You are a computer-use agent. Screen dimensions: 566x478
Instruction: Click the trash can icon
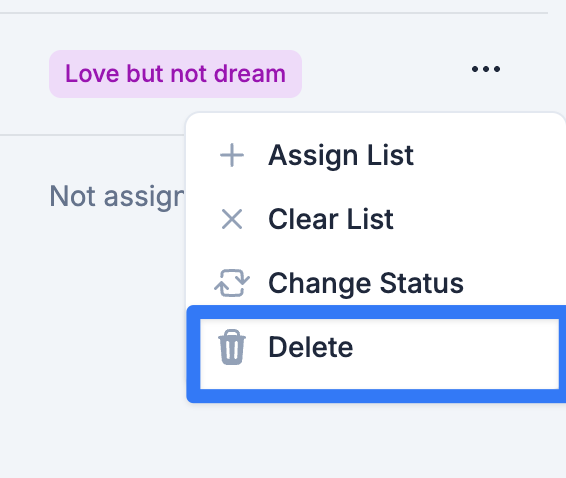pyautogui.click(x=232, y=347)
